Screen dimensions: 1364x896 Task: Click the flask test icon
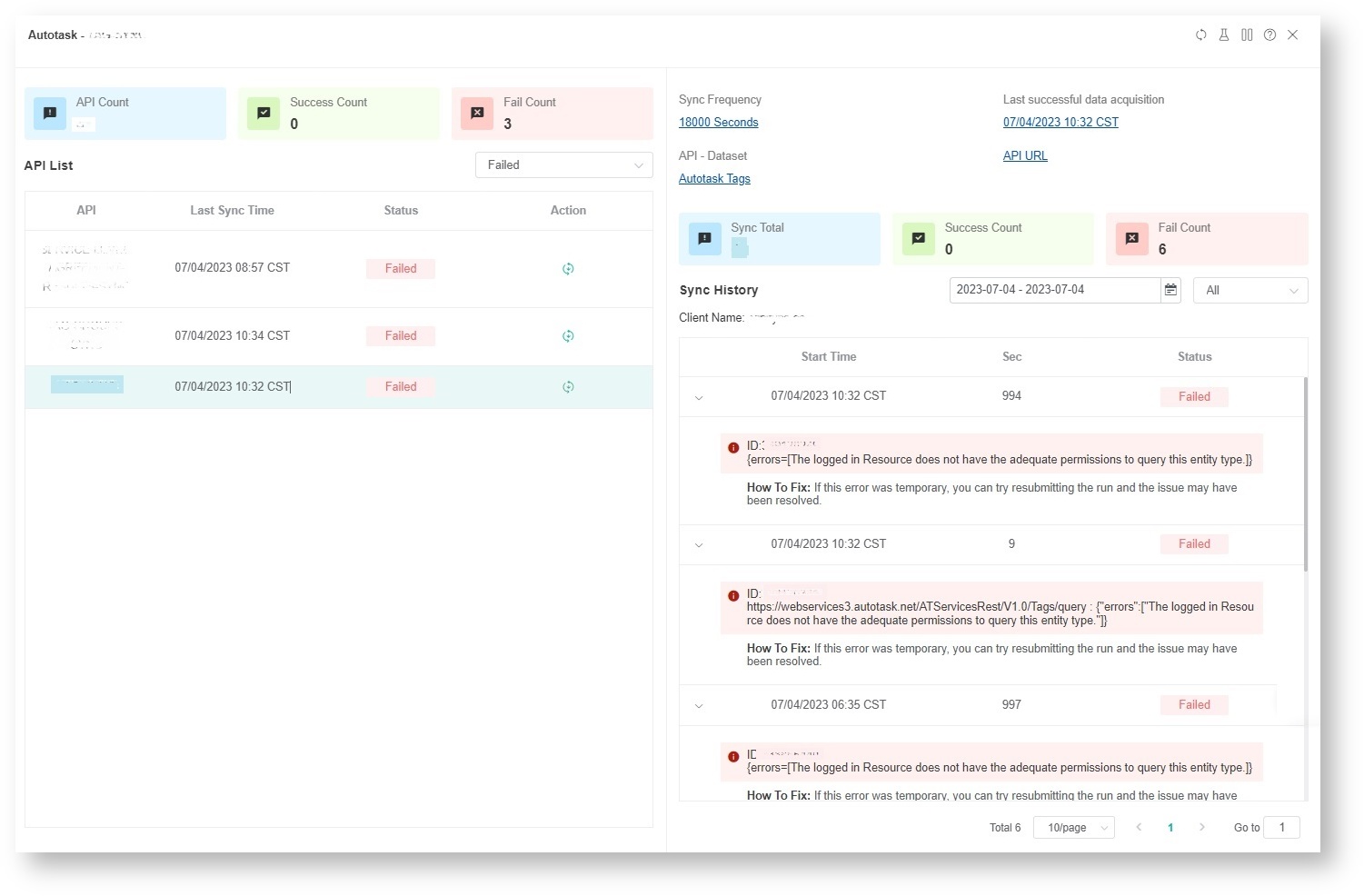[1224, 35]
